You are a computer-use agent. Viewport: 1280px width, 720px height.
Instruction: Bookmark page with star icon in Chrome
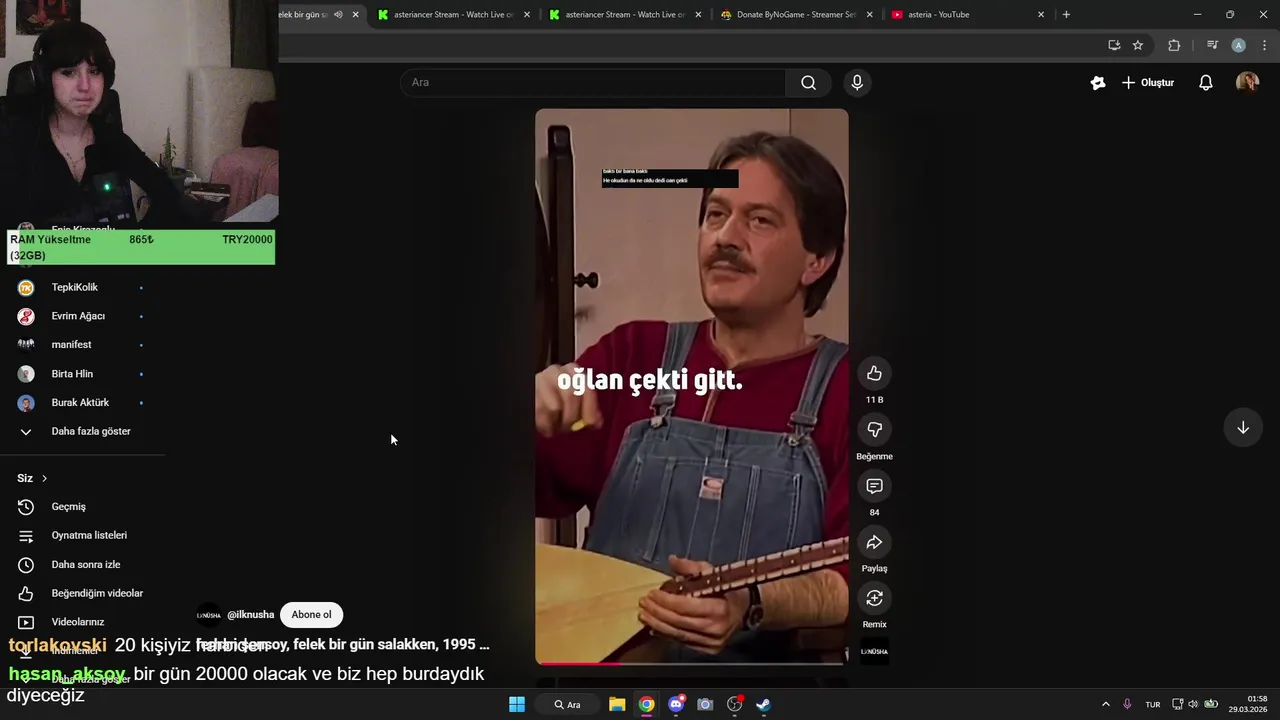[x=1138, y=45]
